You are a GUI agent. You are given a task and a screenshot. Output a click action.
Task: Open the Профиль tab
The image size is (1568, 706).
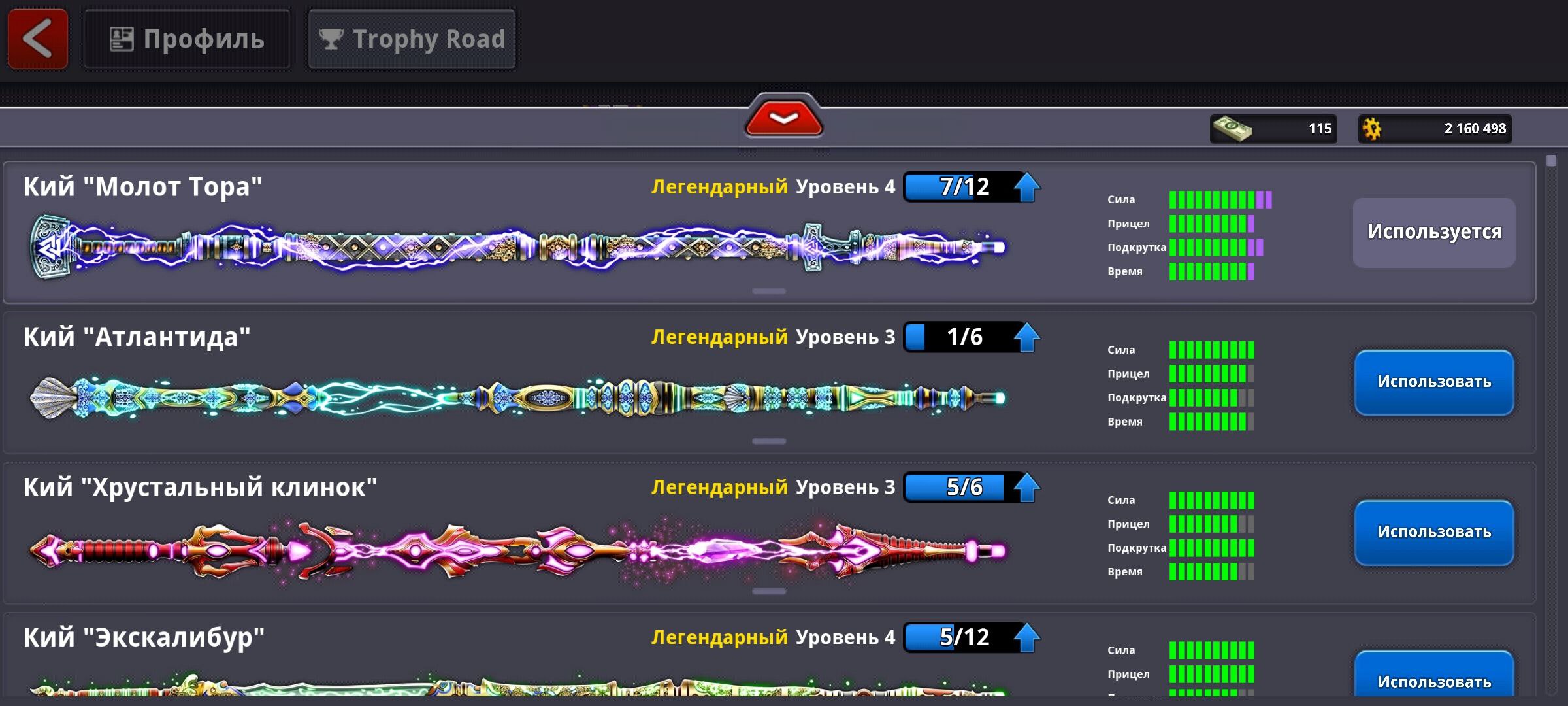click(x=187, y=39)
